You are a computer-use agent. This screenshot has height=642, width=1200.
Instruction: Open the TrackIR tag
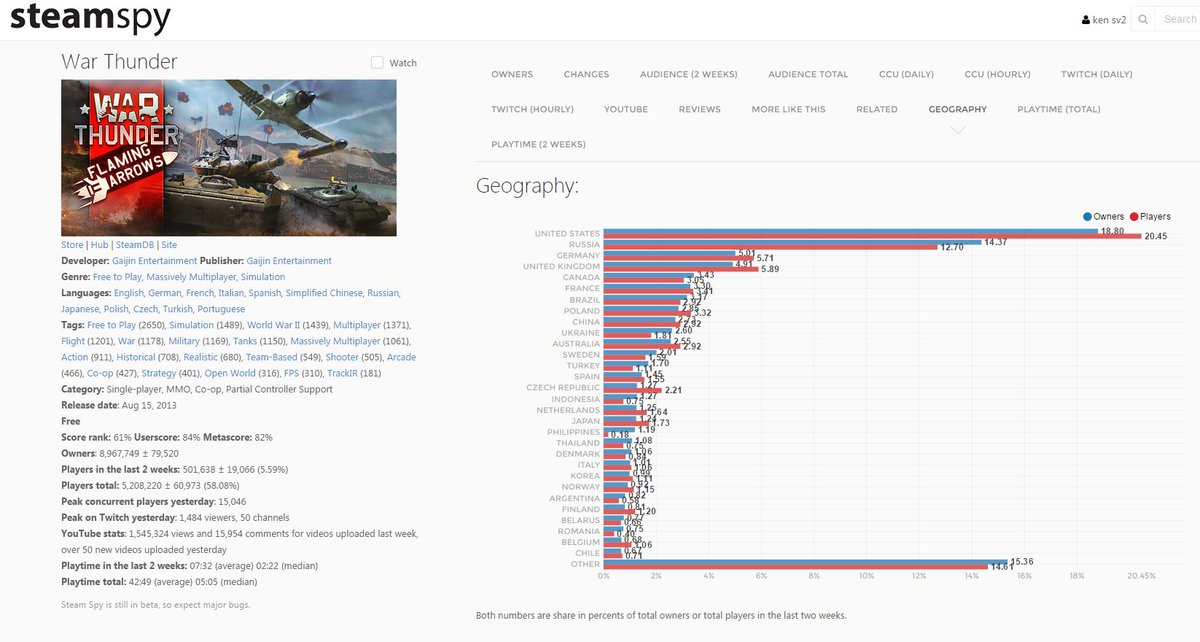tap(340, 373)
